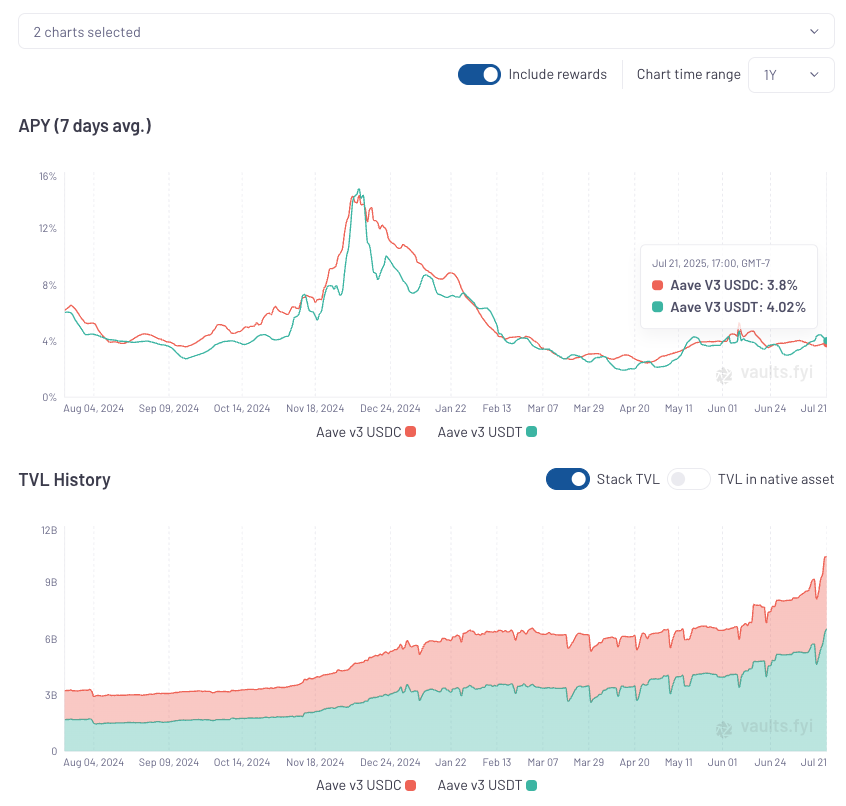
Task: Click the red Aave v3 USDC swatch under TVL chart
Action: point(411,785)
